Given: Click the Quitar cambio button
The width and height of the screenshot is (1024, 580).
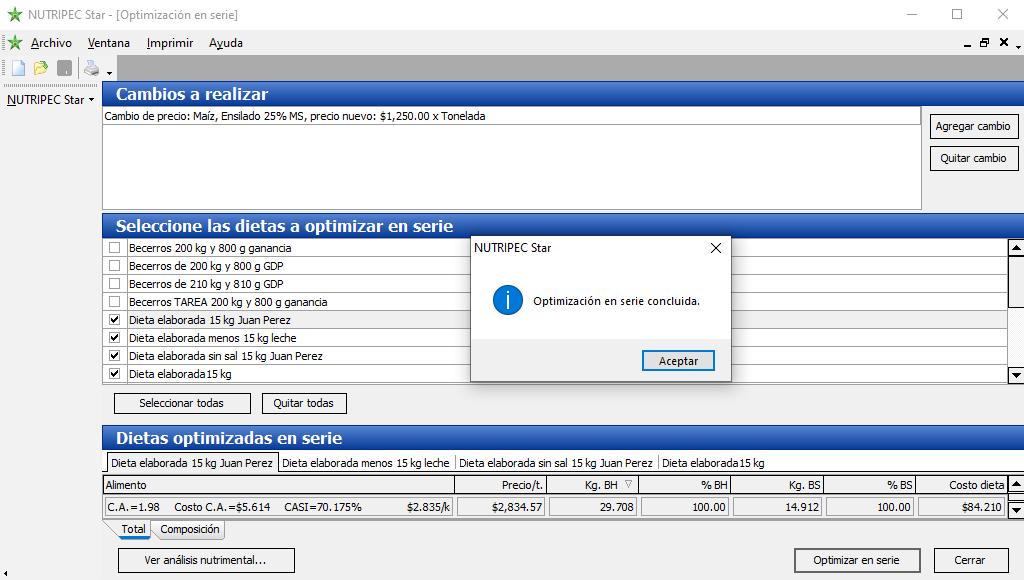Looking at the screenshot, I should tap(973, 158).
